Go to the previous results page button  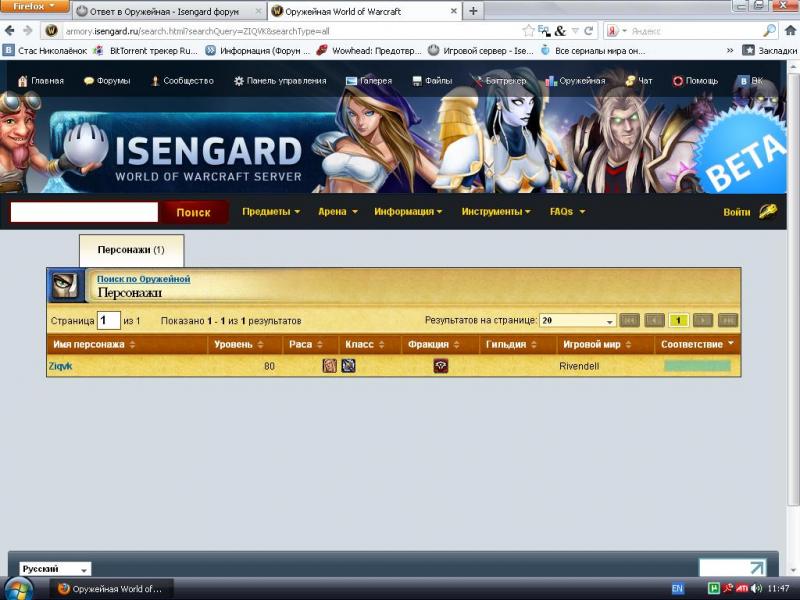pyautogui.click(x=654, y=320)
